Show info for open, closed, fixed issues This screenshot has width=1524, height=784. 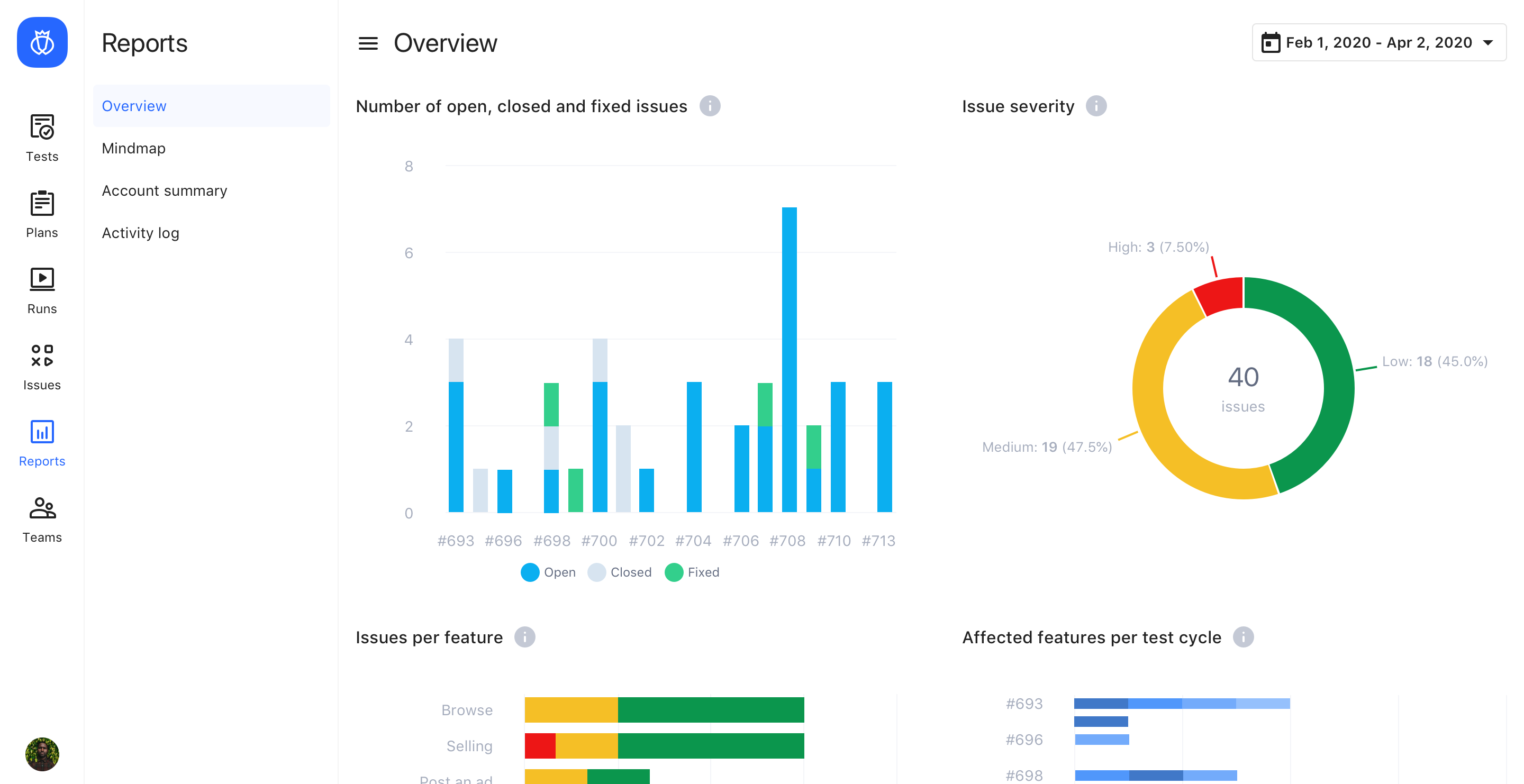point(710,106)
